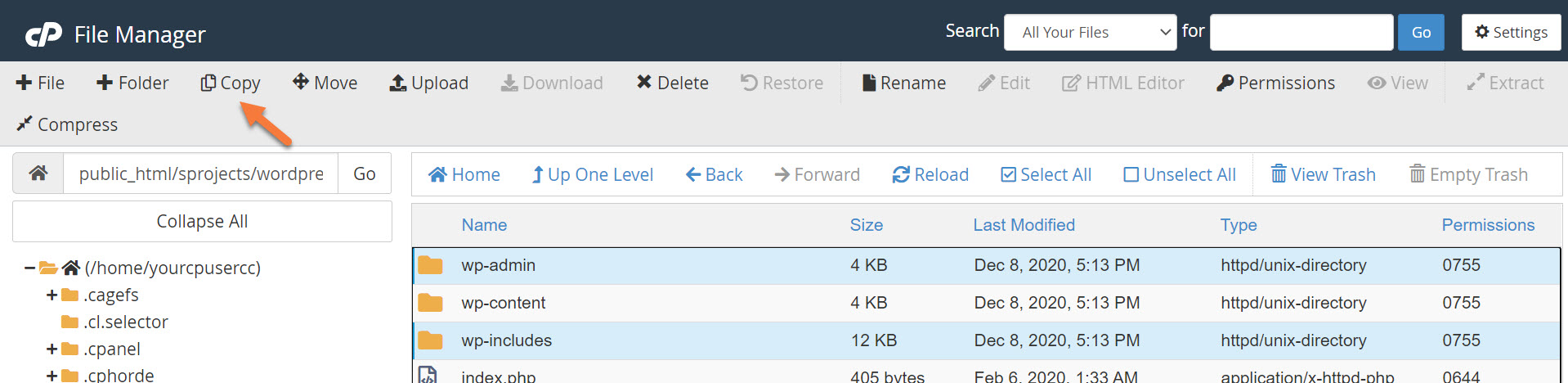Click the Rename toolbar button
The height and width of the screenshot is (383, 1568).
pyautogui.click(x=903, y=83)
